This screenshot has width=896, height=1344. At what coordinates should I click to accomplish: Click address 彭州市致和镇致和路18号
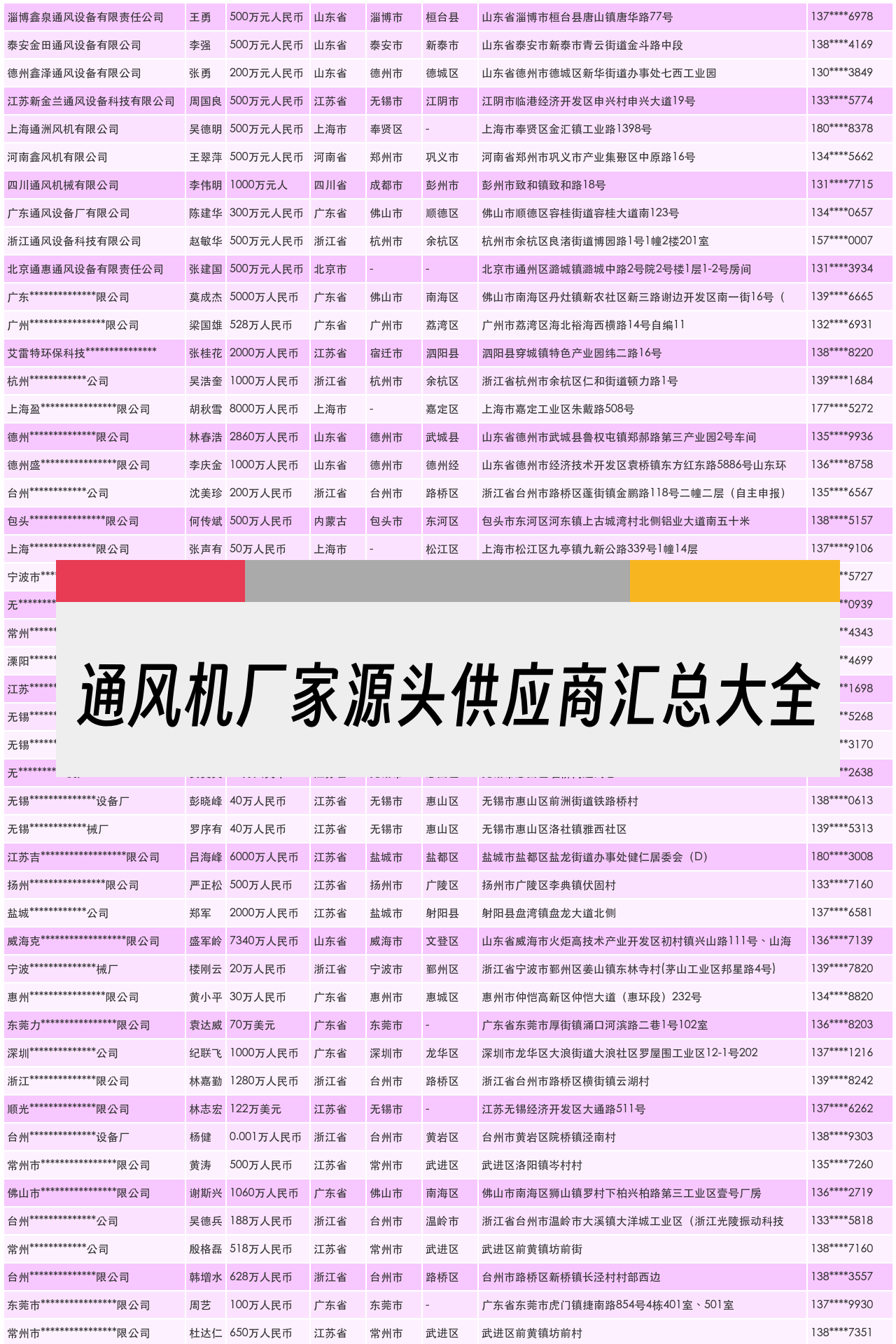[544, 185]
